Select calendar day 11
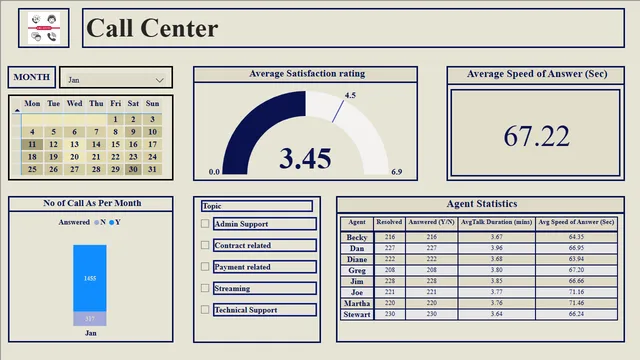The image size is (640, 360). [32, 144]
